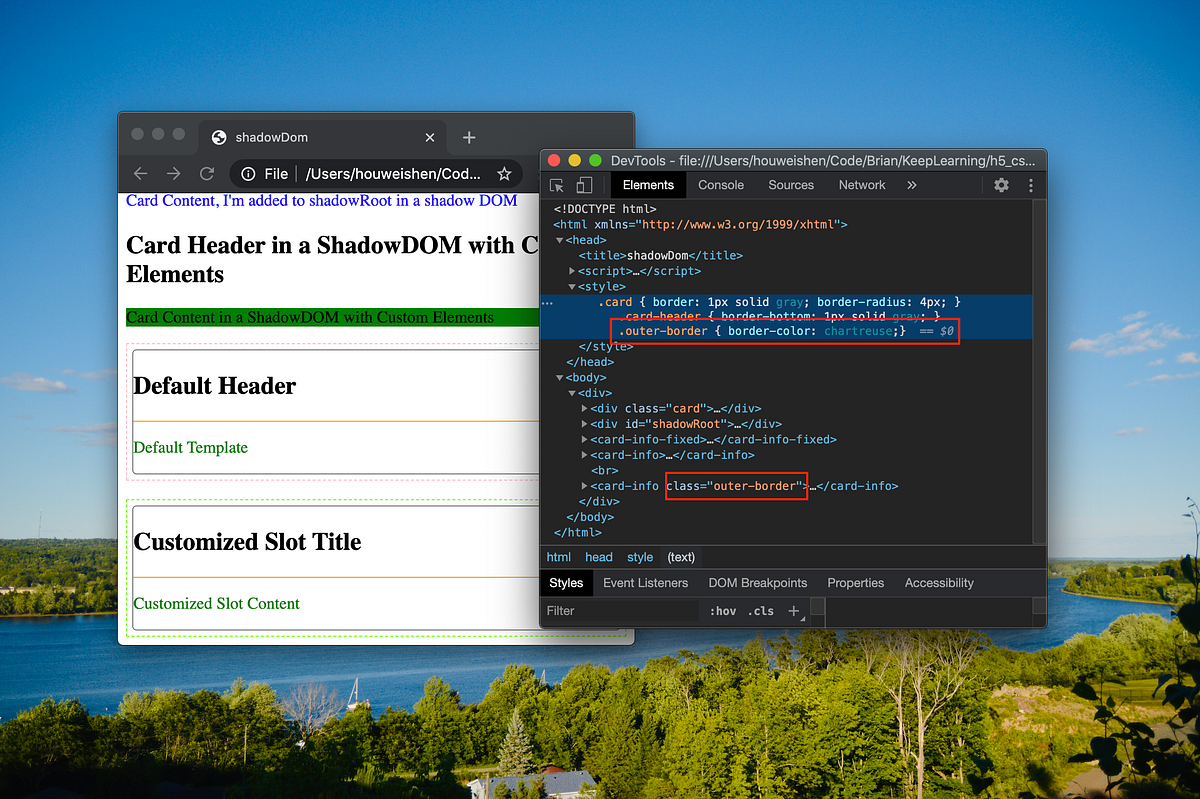Image resolution: width=1200 pixels, height=799 pixels.
Task: Expand the div class card node
Action: coord(584,408)
